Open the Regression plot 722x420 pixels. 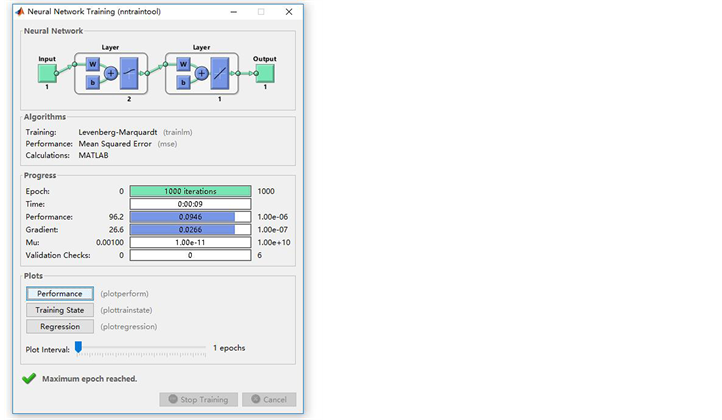tap(60, 326)
